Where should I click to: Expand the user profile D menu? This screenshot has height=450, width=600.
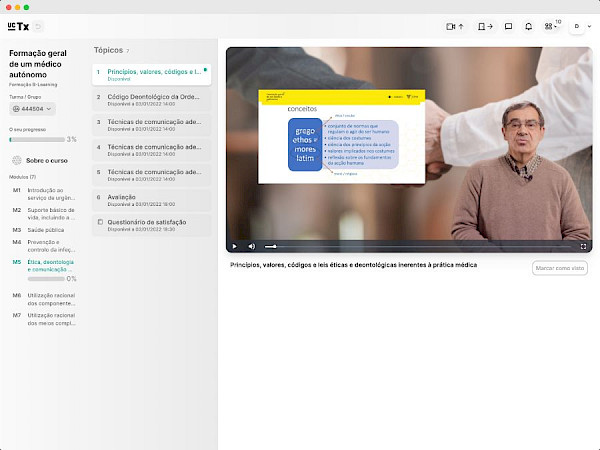579,26
